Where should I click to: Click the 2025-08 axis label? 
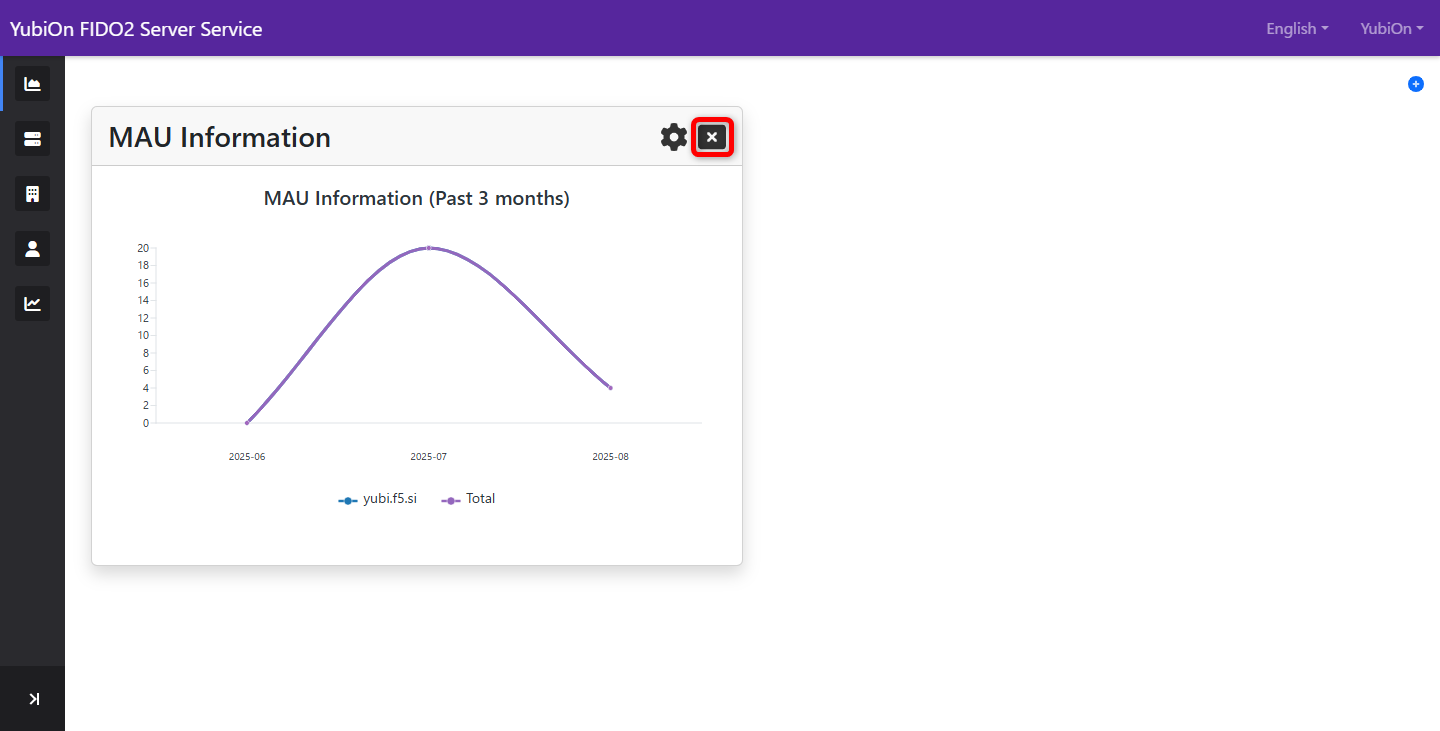[610, 457]
